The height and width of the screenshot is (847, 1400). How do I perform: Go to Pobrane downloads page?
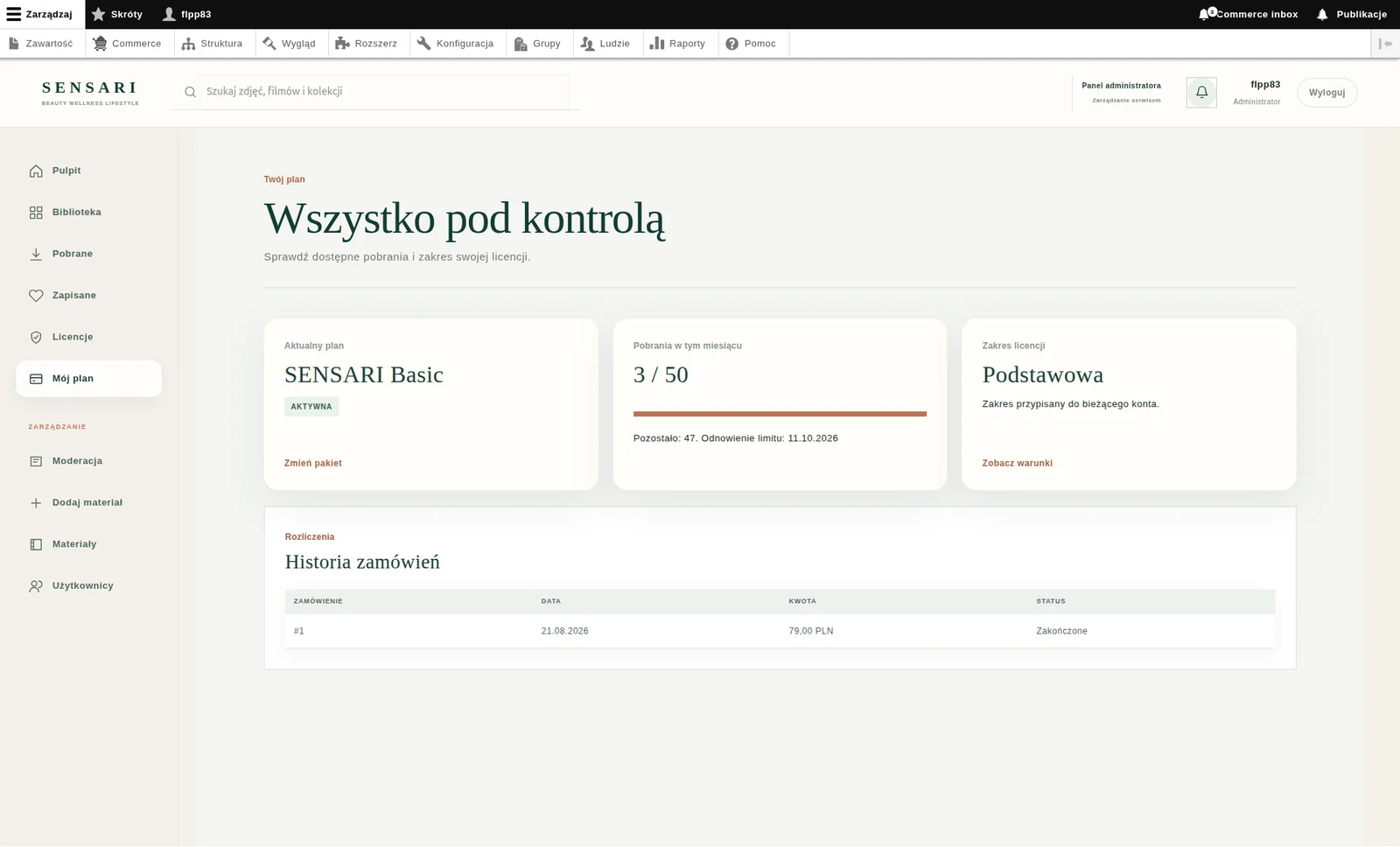pyautogui.click(x=88, y=254)
